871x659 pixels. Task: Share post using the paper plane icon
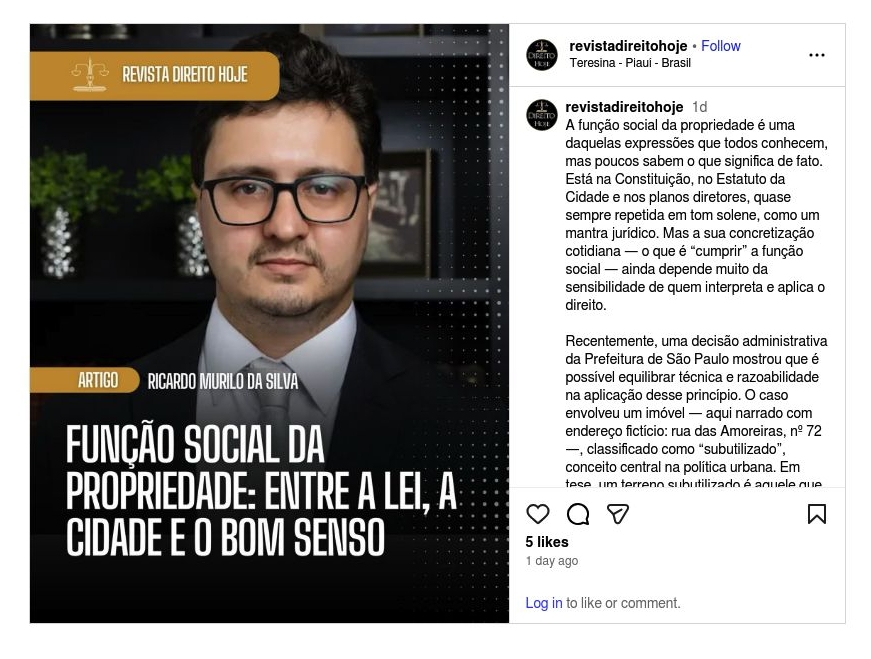(618, 514)
